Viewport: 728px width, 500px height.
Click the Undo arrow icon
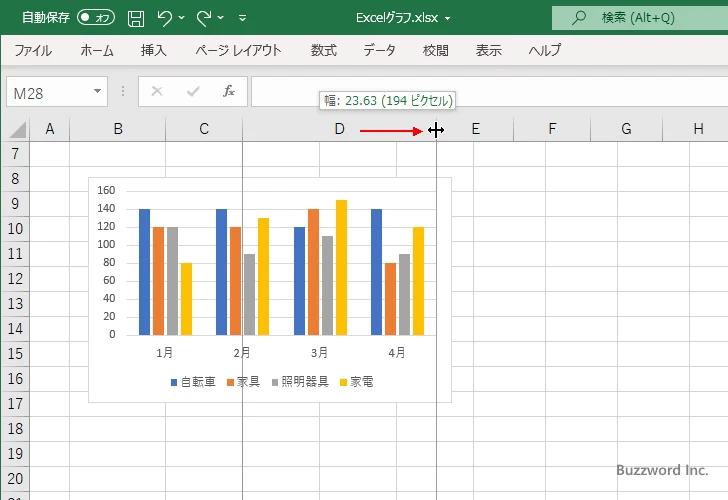(x=165, y=18)
